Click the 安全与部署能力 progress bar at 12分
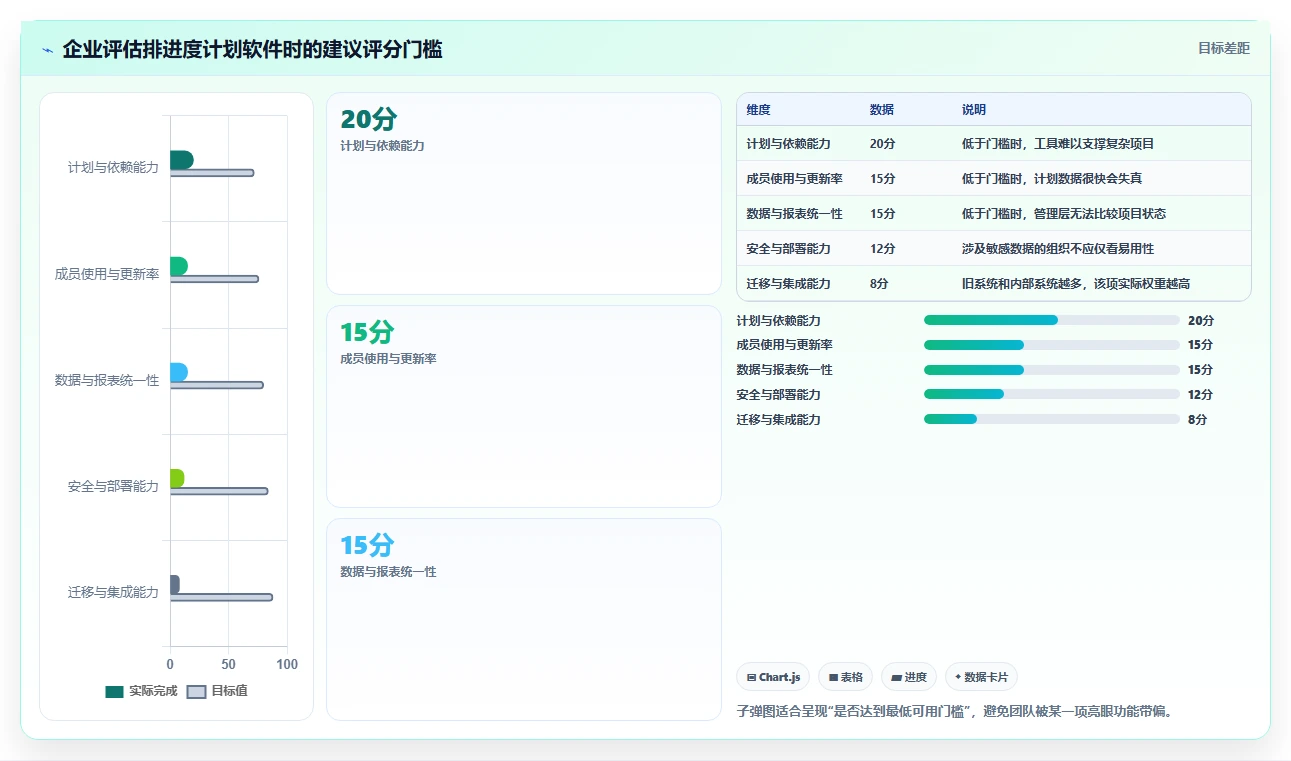Image resolution: width=1291 pixels, height=761 pixels. (1052, 394)
